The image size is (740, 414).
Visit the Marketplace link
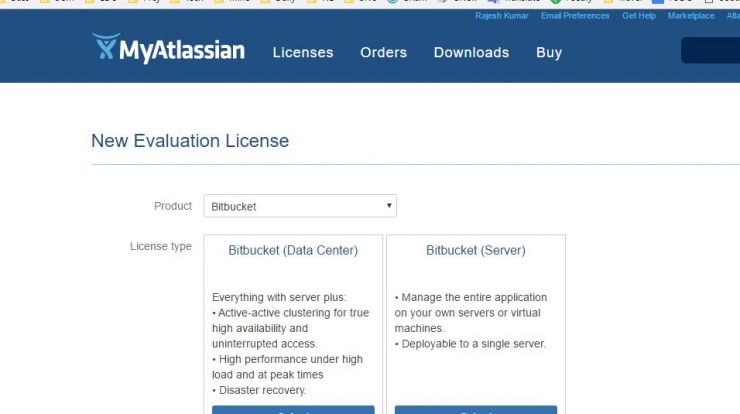[690, 16]
